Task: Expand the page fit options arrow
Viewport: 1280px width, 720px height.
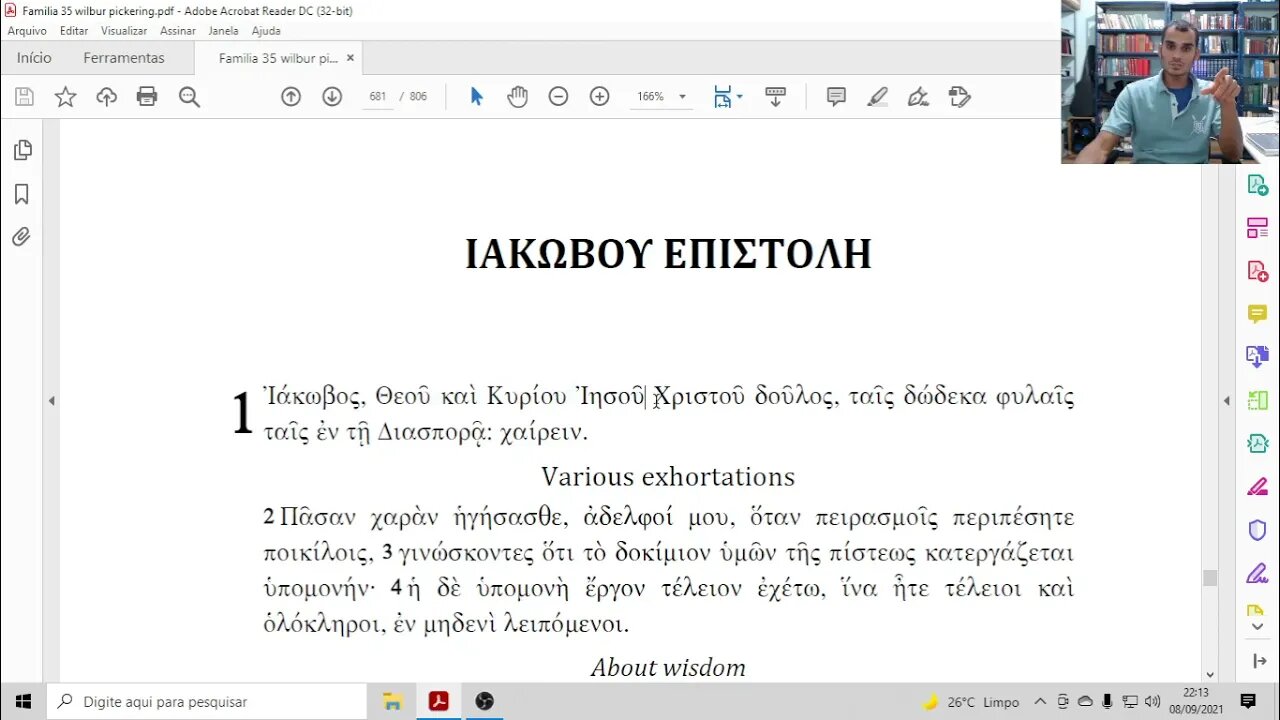Action: (739, 97)
